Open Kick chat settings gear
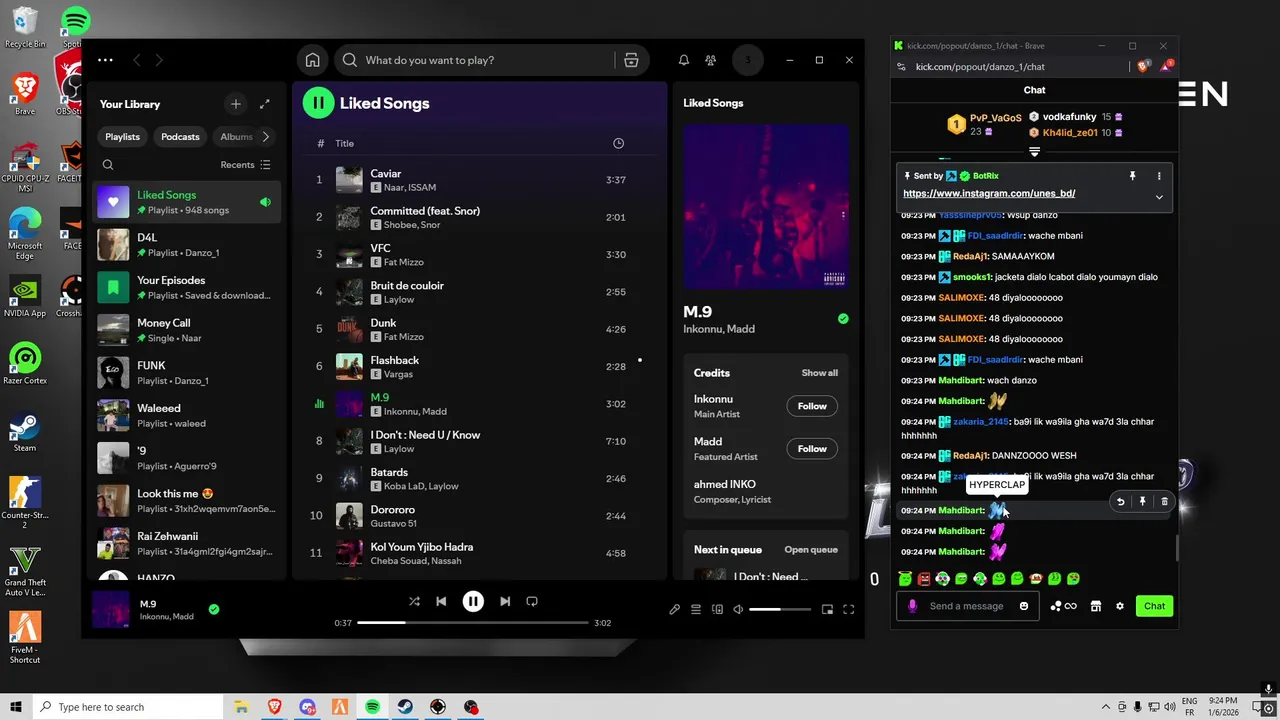The width and height of the screenshot is (1280, 720). [x=1120, y=606]
